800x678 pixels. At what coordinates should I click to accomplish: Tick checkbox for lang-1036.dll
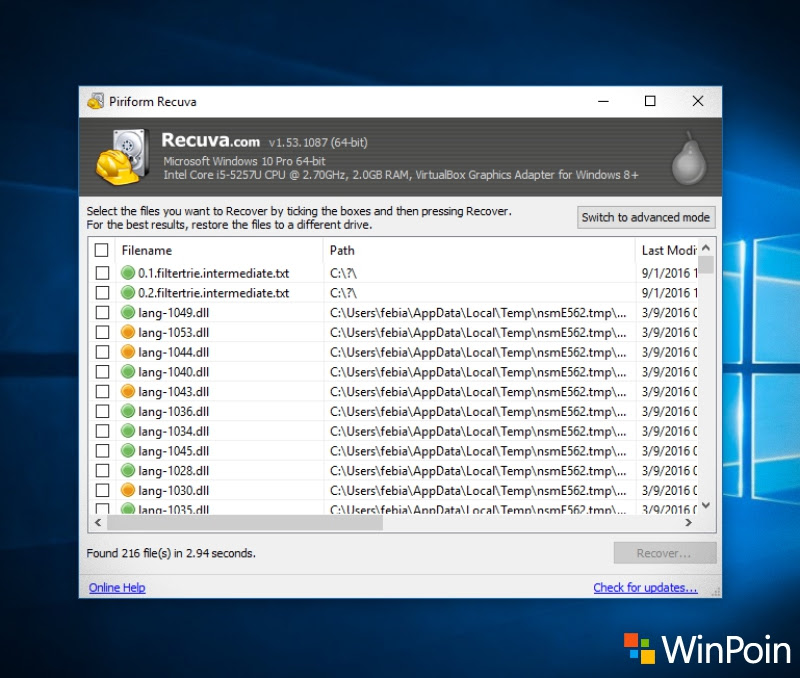[x=102, y=411]
